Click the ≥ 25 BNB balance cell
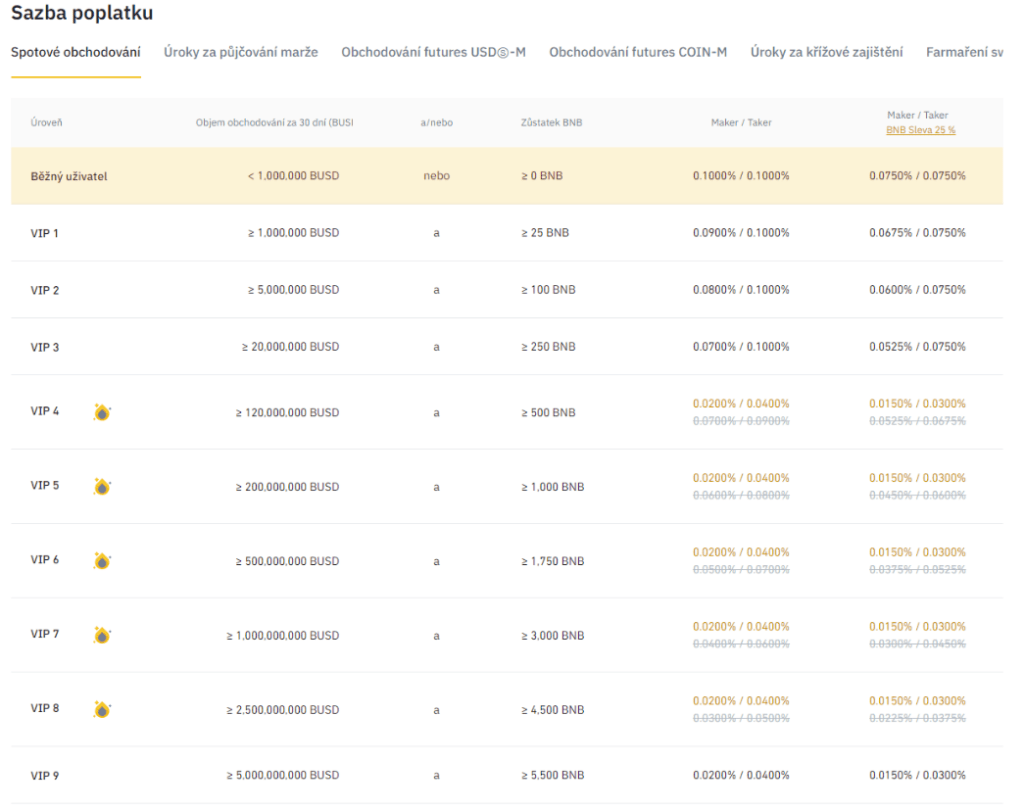Viewport: 1024px width, 810px height. click(x=545, y=233)
